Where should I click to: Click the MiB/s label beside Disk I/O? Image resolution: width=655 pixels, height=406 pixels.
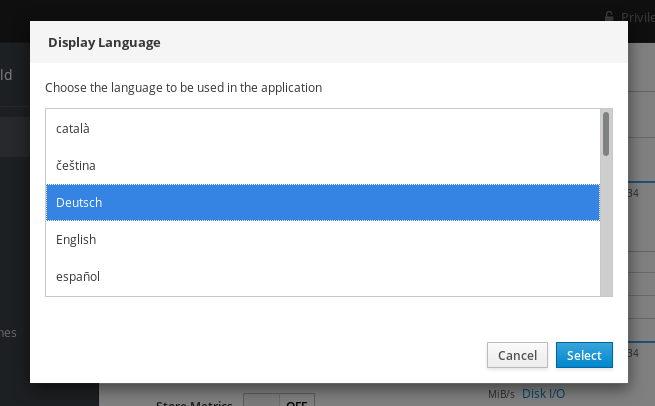[x=502, y=394]
